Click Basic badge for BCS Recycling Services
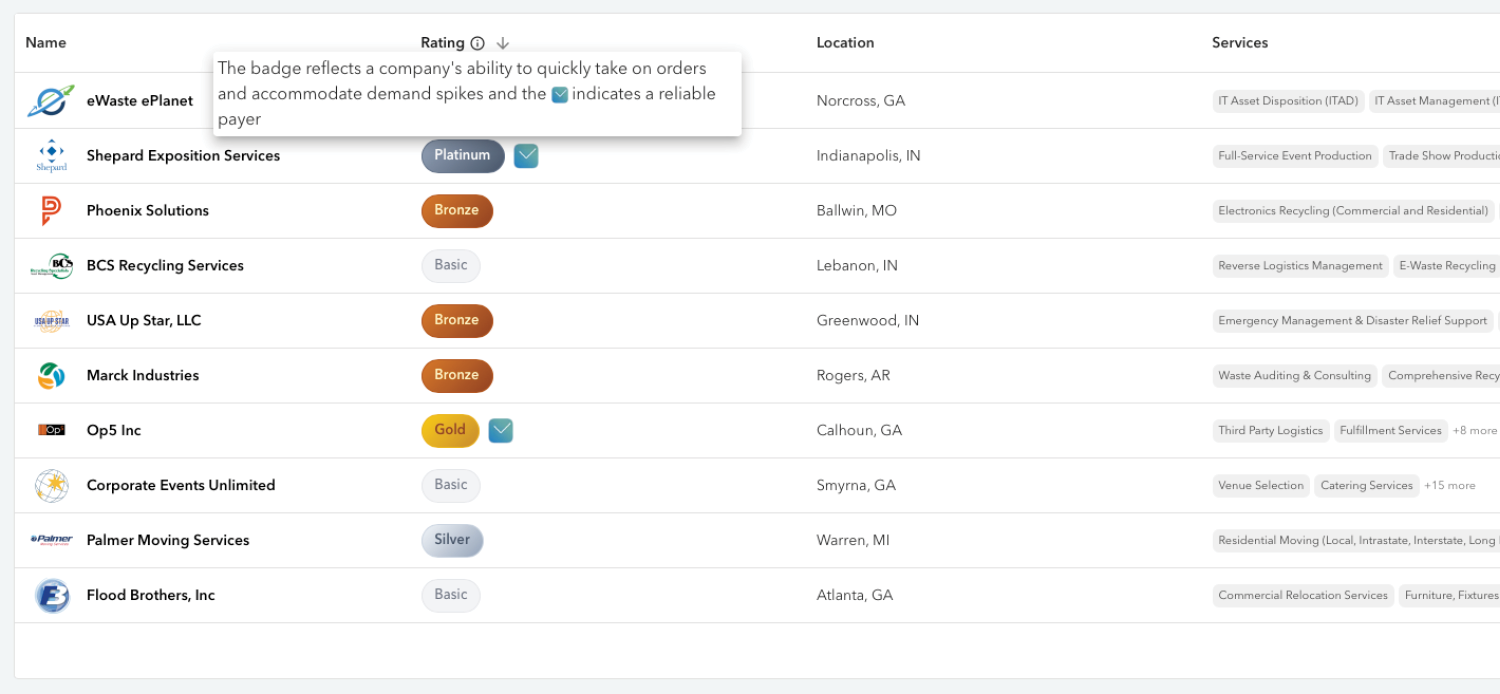Image resolution: width=1500 pixels, height=694 pixels. (451, 266)
